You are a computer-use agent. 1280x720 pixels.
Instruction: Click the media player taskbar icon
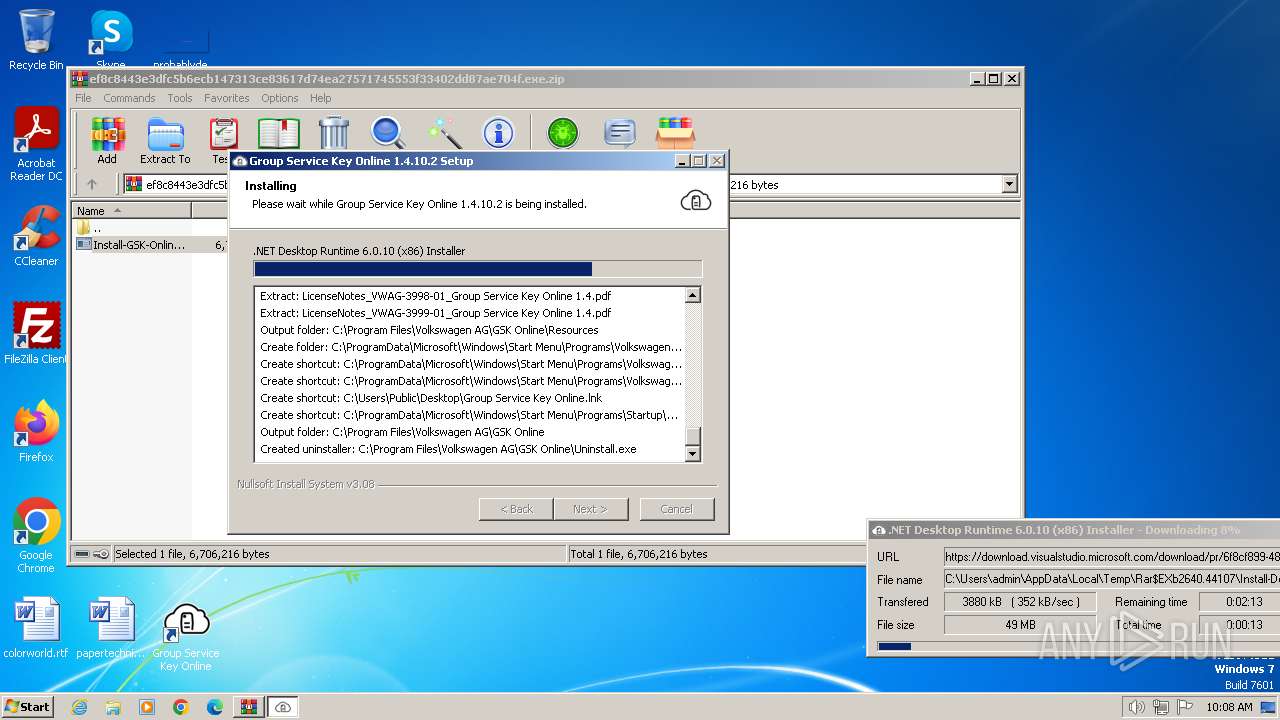coord(147,707)
